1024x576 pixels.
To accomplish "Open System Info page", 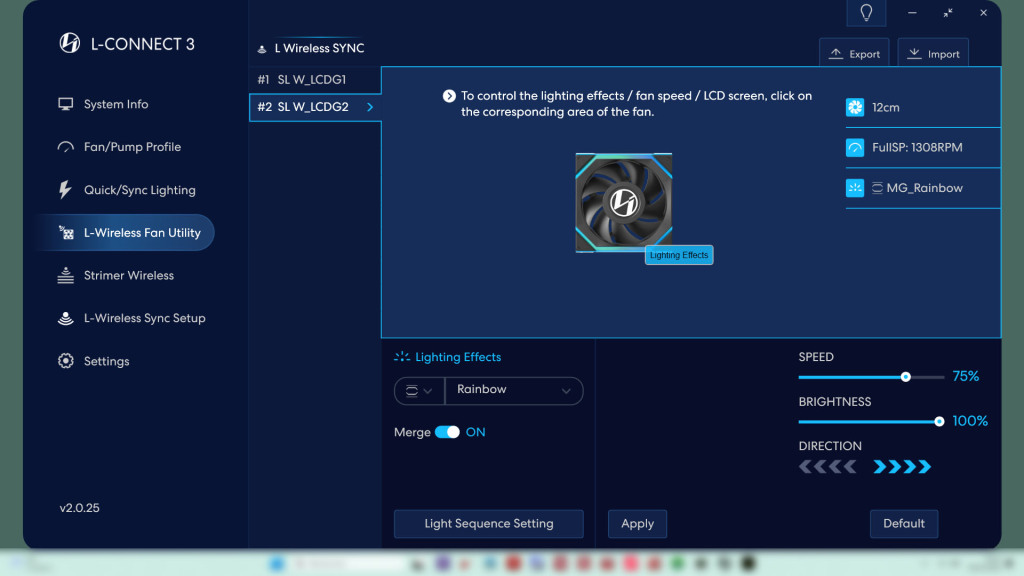I will click(116, 104).
